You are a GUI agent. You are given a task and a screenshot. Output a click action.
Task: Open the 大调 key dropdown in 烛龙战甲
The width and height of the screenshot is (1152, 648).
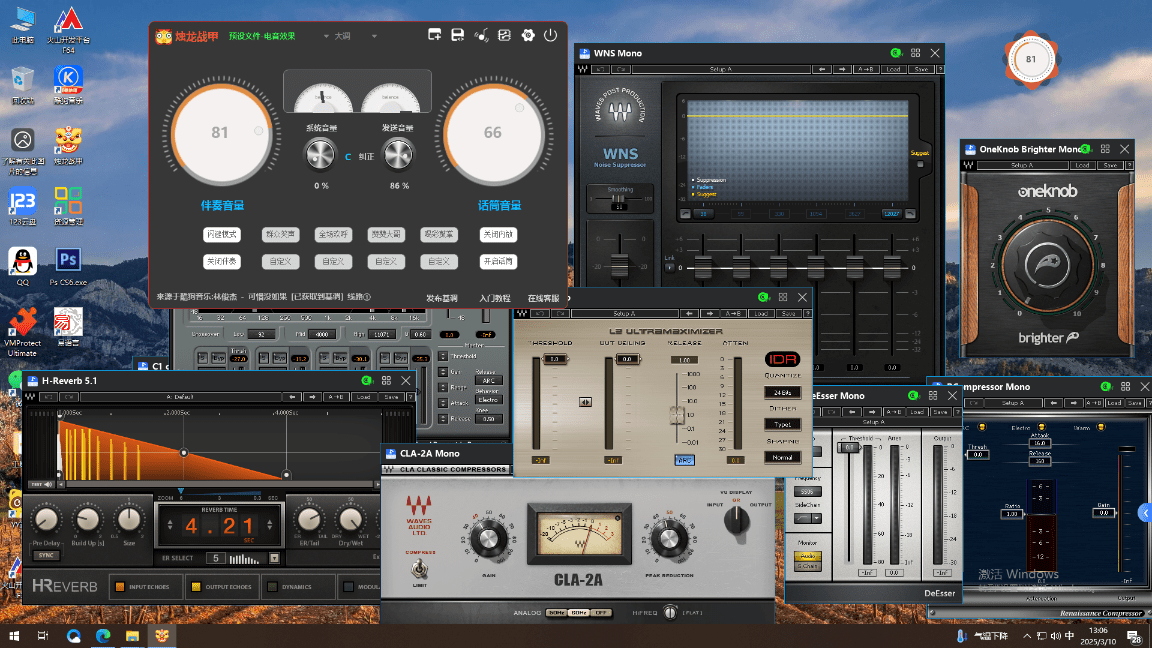[342, 36]
